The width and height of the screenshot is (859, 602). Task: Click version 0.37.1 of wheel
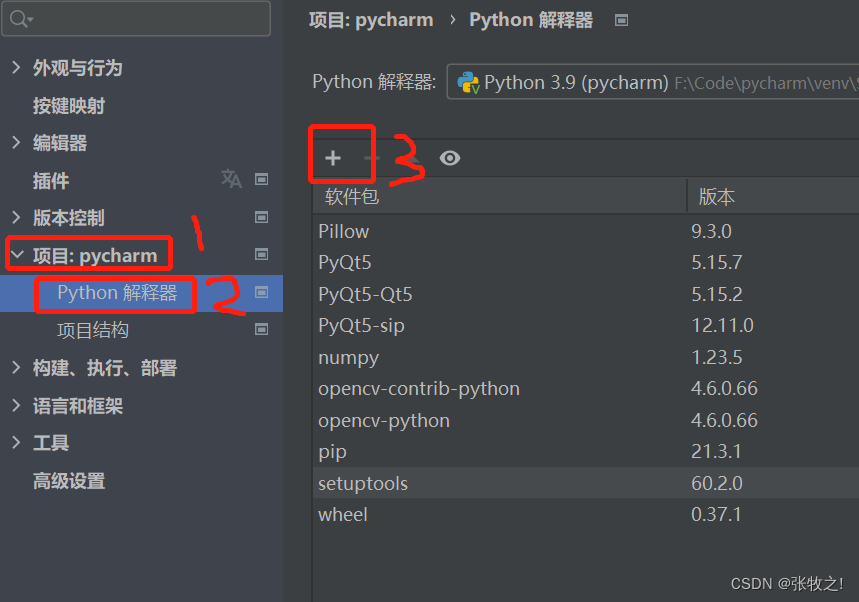(716, 514)
